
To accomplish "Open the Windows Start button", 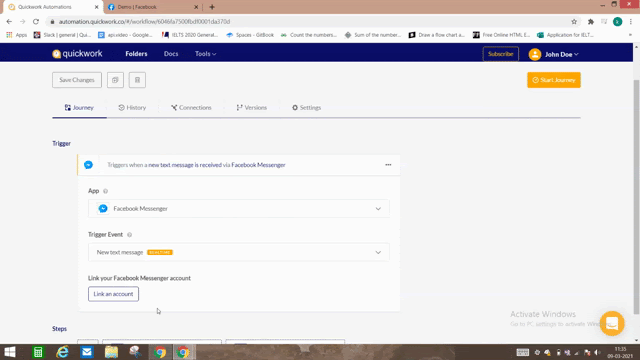I will pyautogui.click(x=9, y=352).
